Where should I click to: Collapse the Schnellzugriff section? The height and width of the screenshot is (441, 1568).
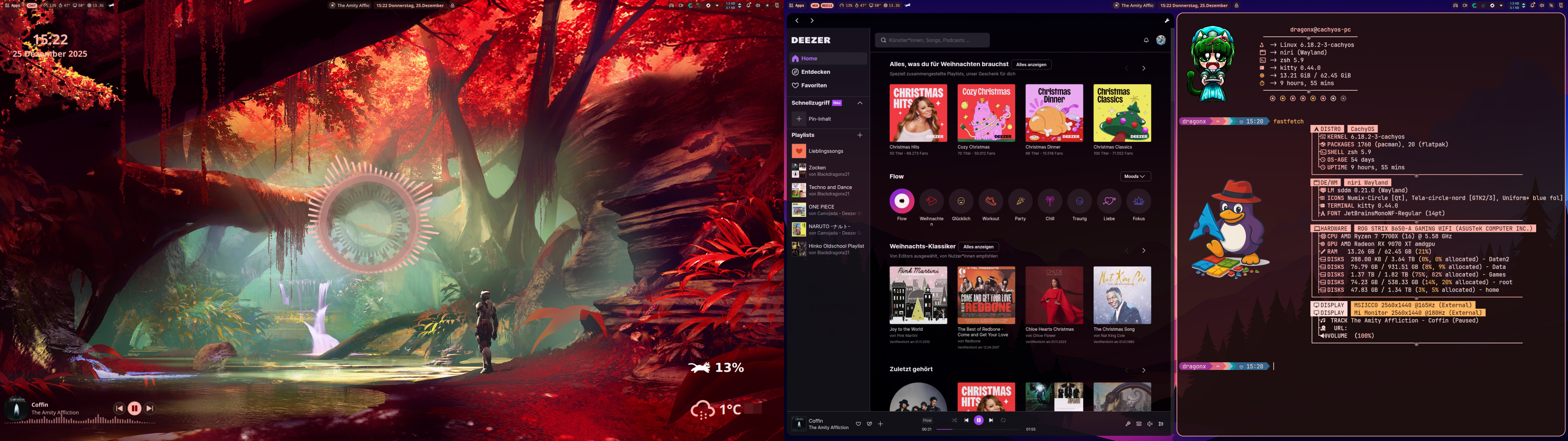(860, 103)
